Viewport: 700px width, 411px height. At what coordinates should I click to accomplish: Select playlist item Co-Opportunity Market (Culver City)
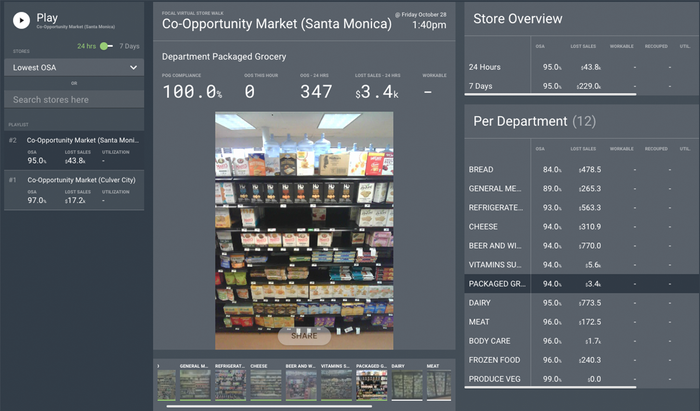pos(74,190)
